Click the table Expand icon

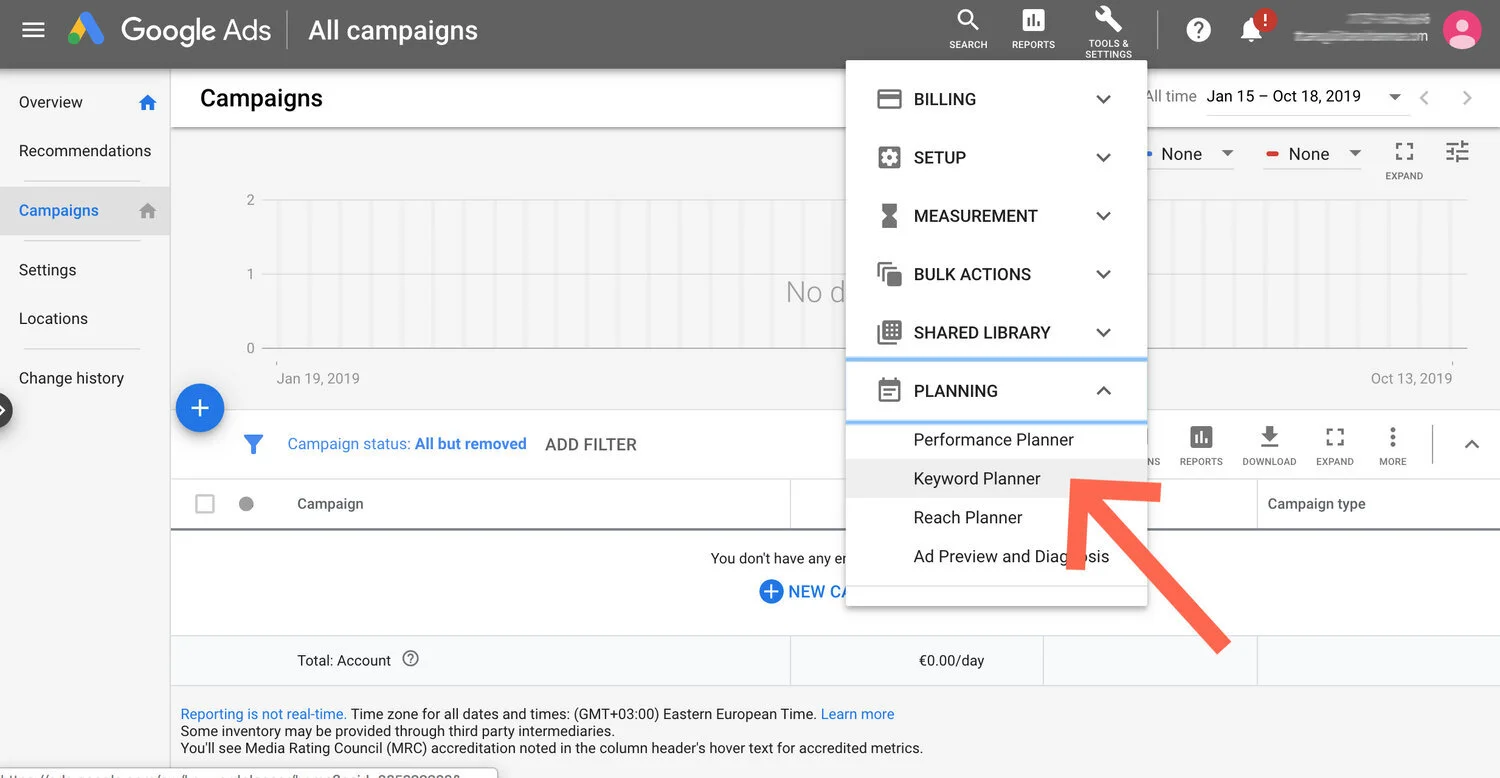(x=1335, y=445)
